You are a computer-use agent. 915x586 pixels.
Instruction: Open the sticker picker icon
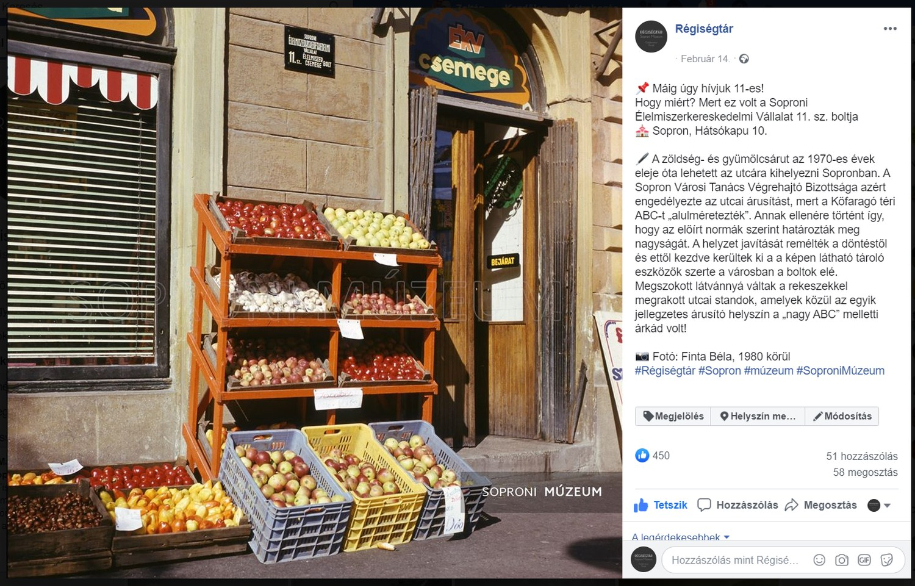[886, 560]
